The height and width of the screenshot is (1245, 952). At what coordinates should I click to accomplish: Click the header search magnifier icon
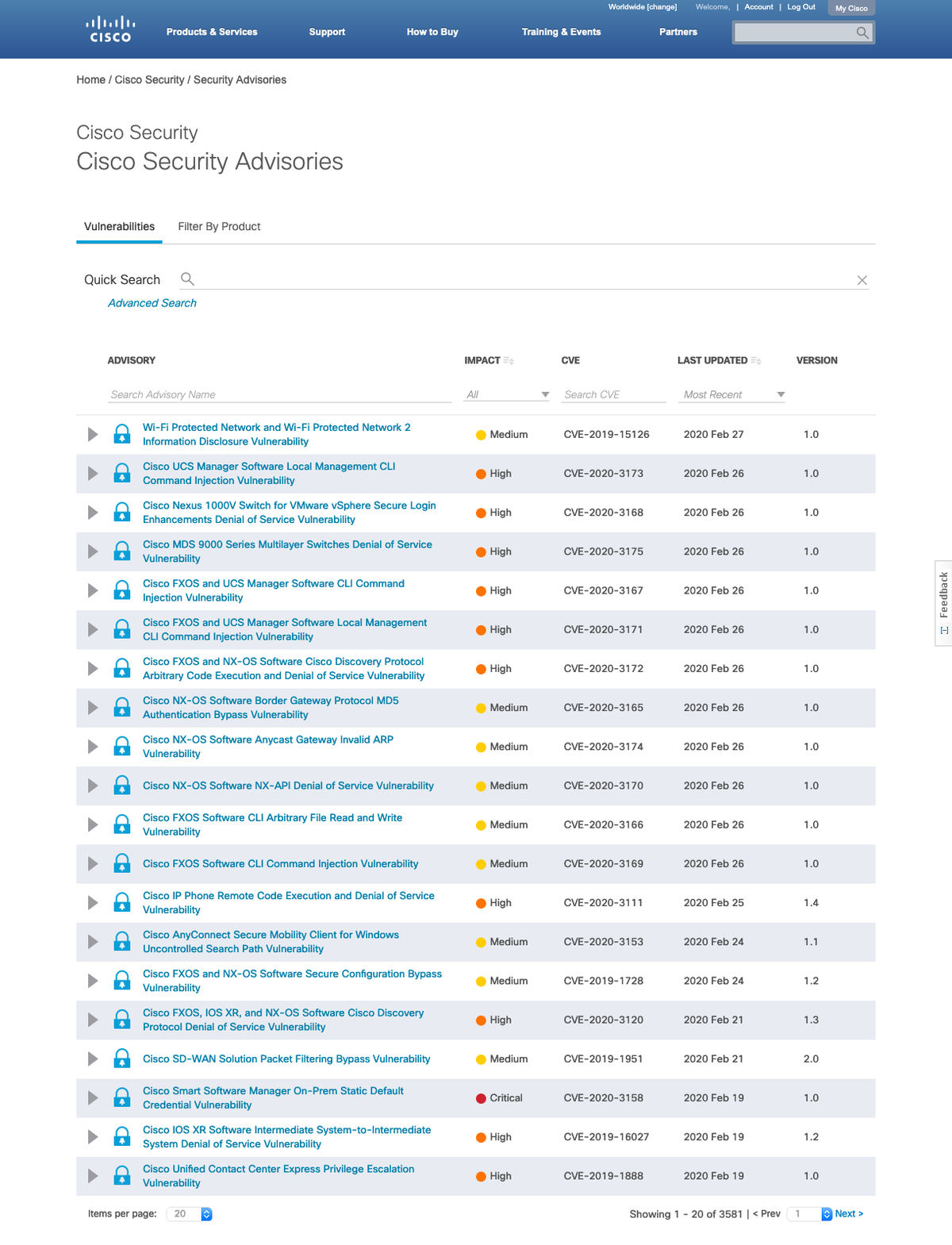[x=862, y=33]
